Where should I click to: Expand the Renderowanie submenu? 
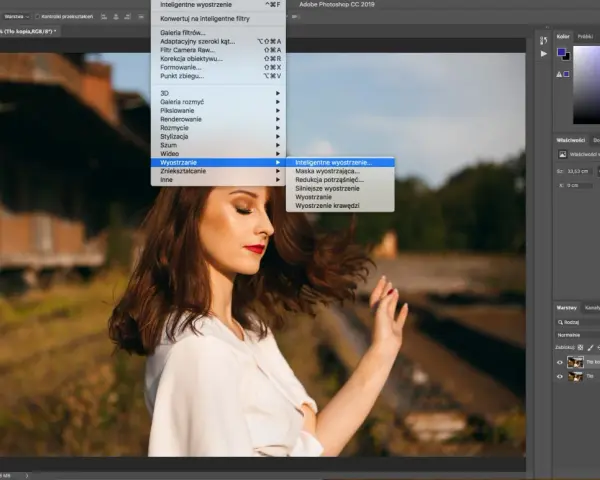pos(218,119)
